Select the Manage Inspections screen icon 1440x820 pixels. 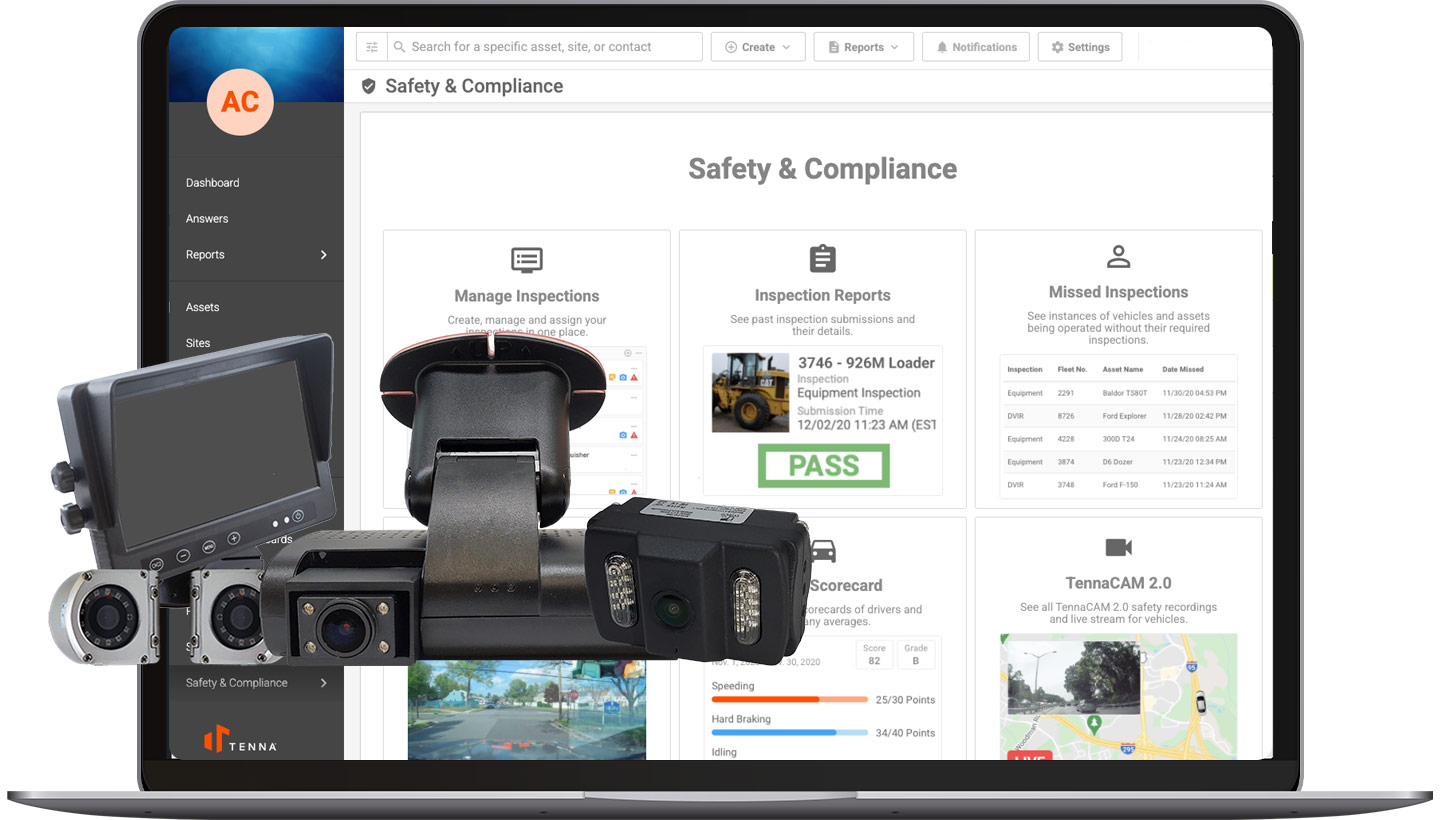click(527, 260)
